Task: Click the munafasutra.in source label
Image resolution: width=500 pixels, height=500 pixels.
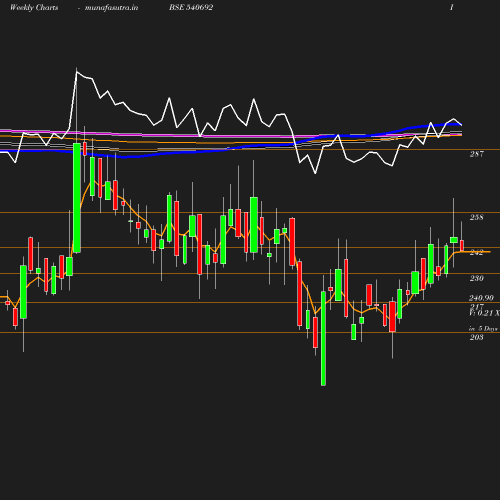Action: point(111,8)
